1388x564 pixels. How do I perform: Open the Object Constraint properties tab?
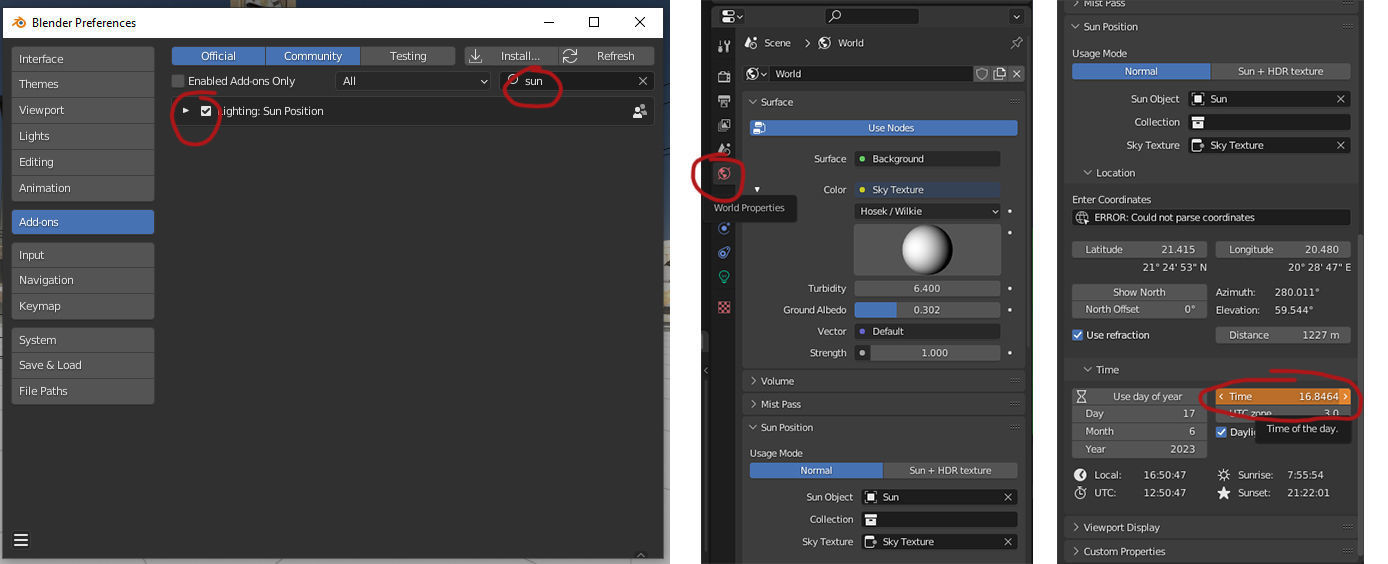point(724,253)
